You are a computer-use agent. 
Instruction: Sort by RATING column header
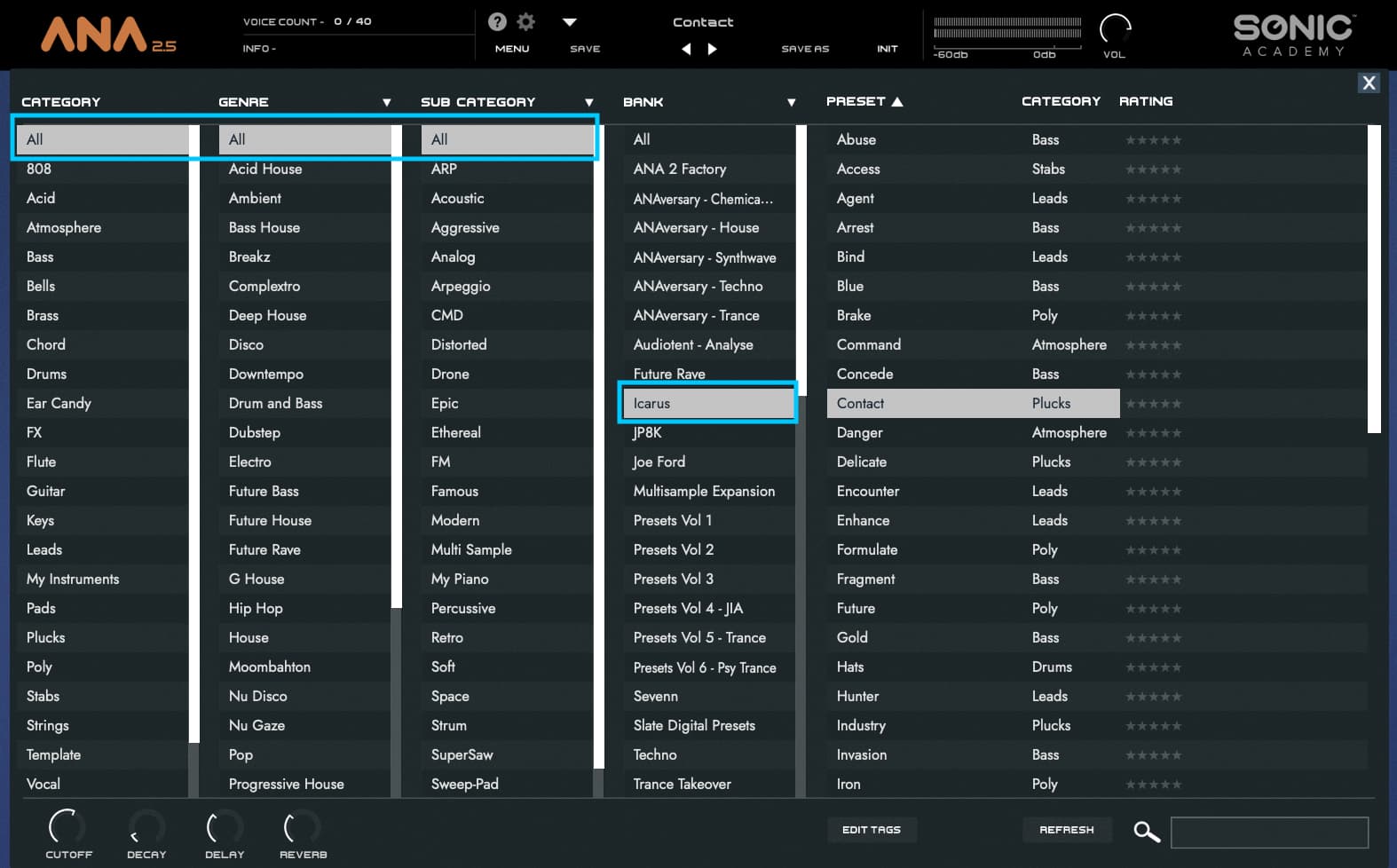click(x=1146, y=101)
